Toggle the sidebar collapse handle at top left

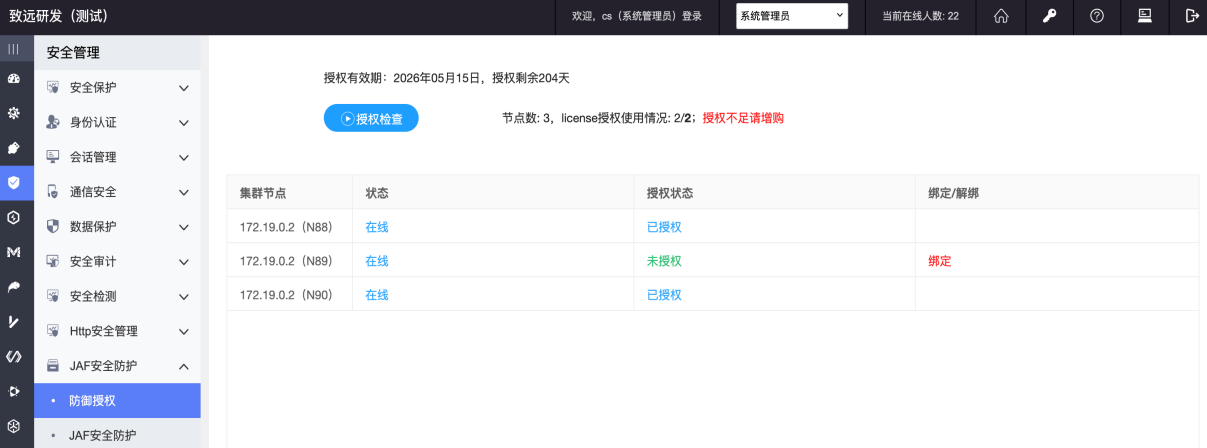pos(13,48)
